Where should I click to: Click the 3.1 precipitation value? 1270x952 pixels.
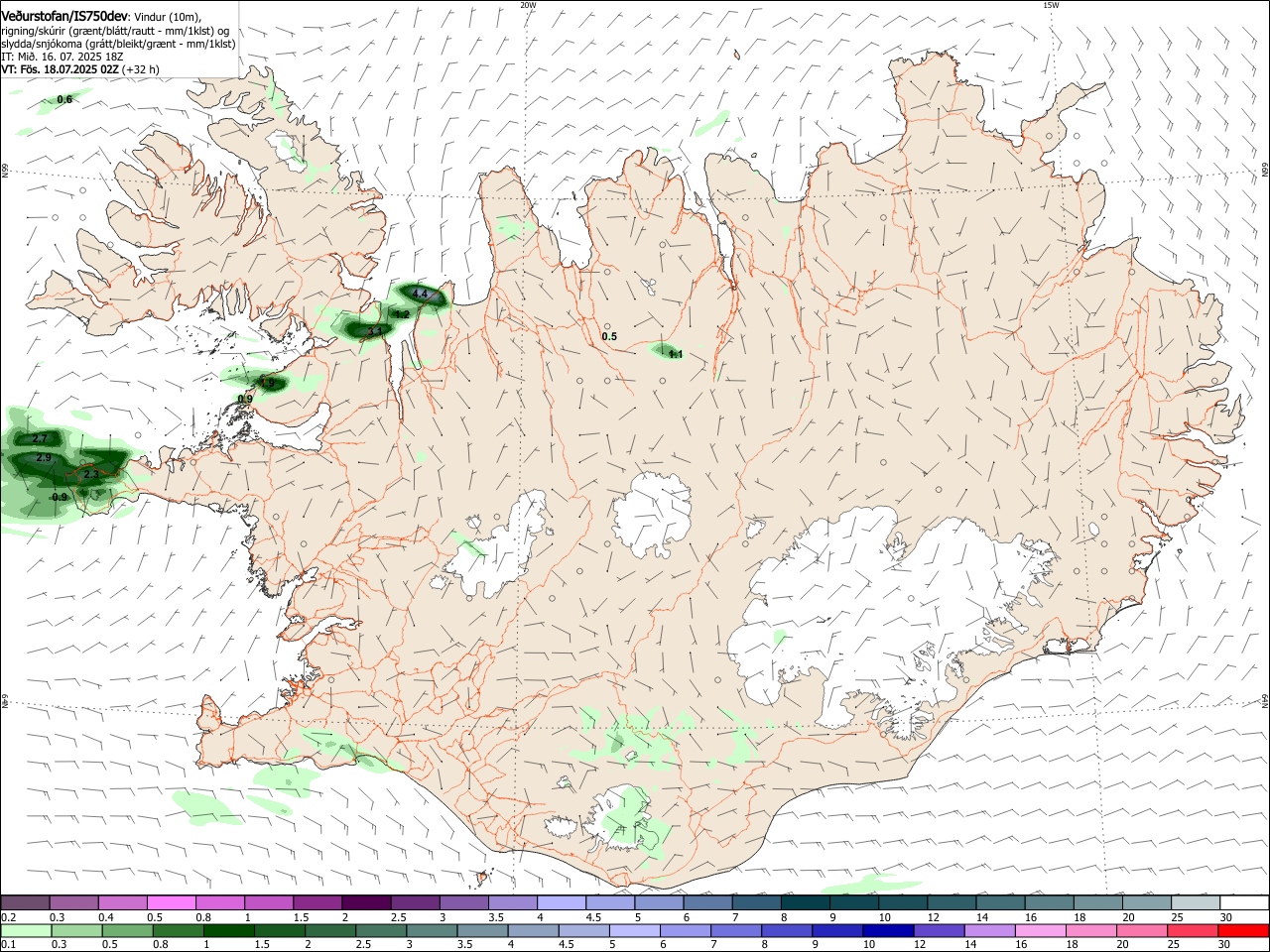[374, 331]
